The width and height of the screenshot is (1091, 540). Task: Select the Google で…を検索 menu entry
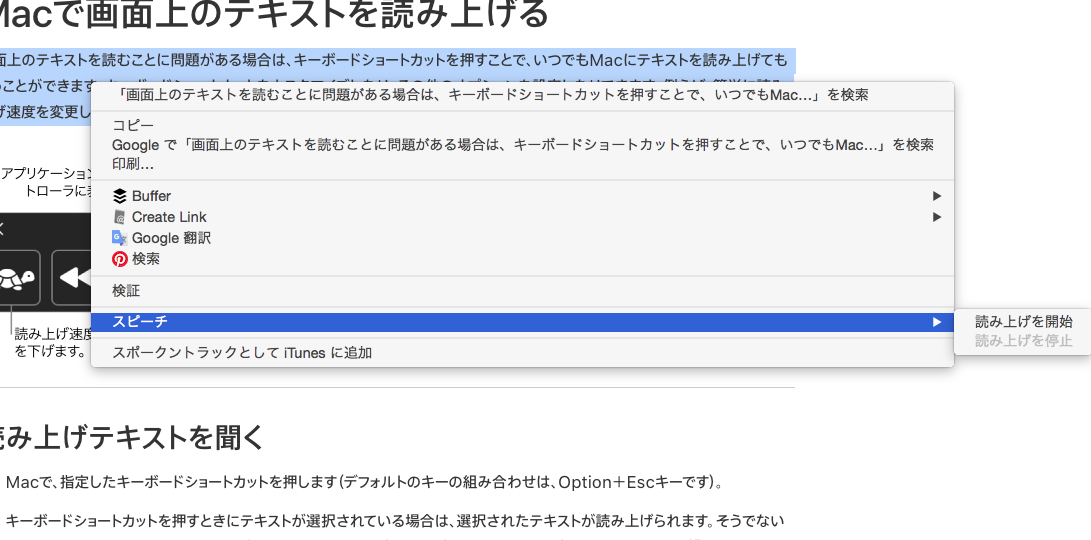522,145
